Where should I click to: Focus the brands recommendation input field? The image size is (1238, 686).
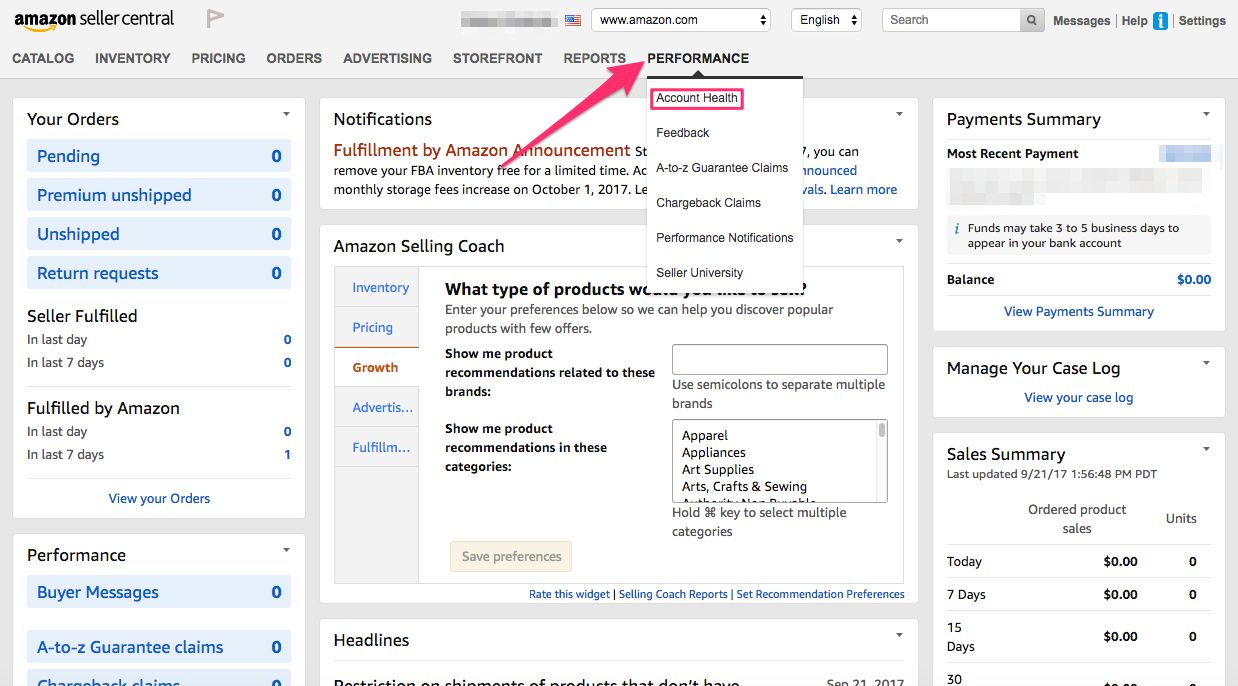pyautogui.click(x=780, y=359)
